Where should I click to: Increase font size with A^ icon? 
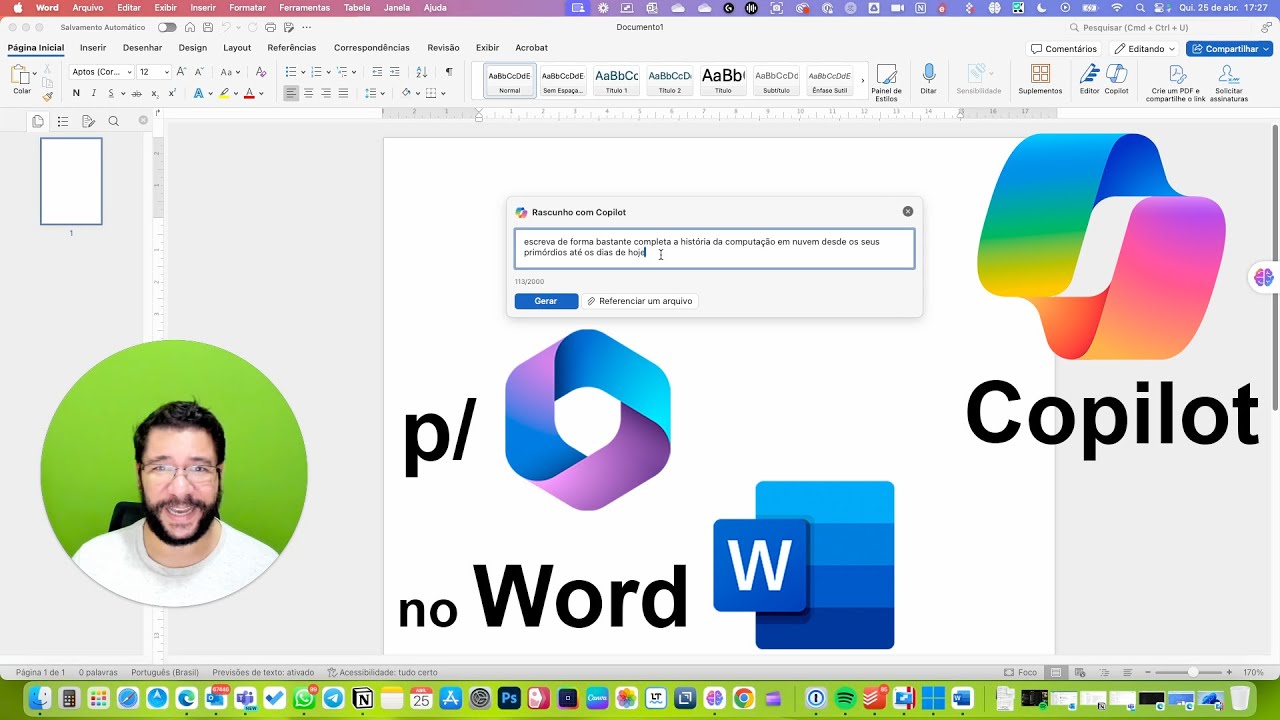(x=181, y=72)
